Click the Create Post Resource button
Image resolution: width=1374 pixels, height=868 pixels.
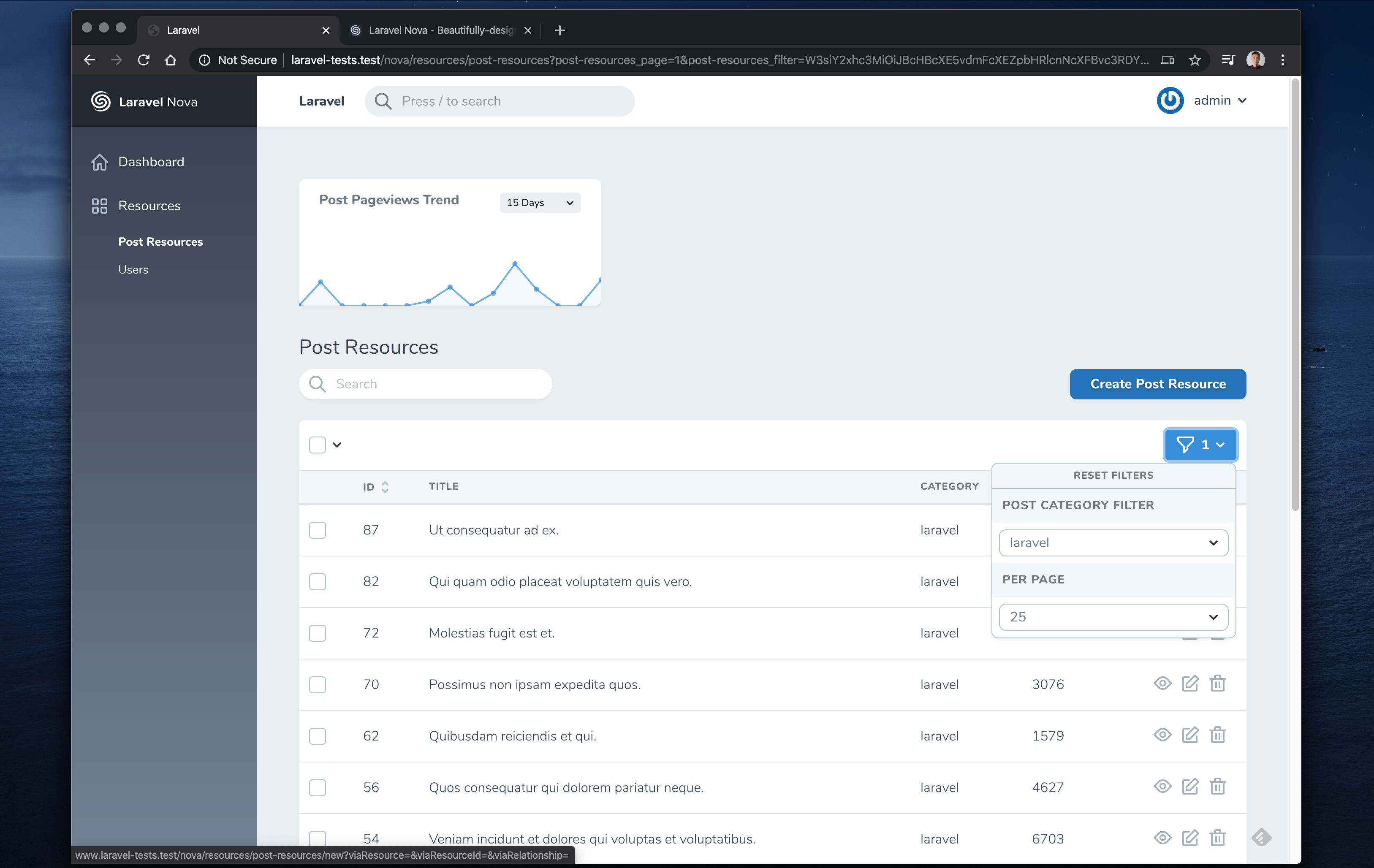click(1157, 384)
